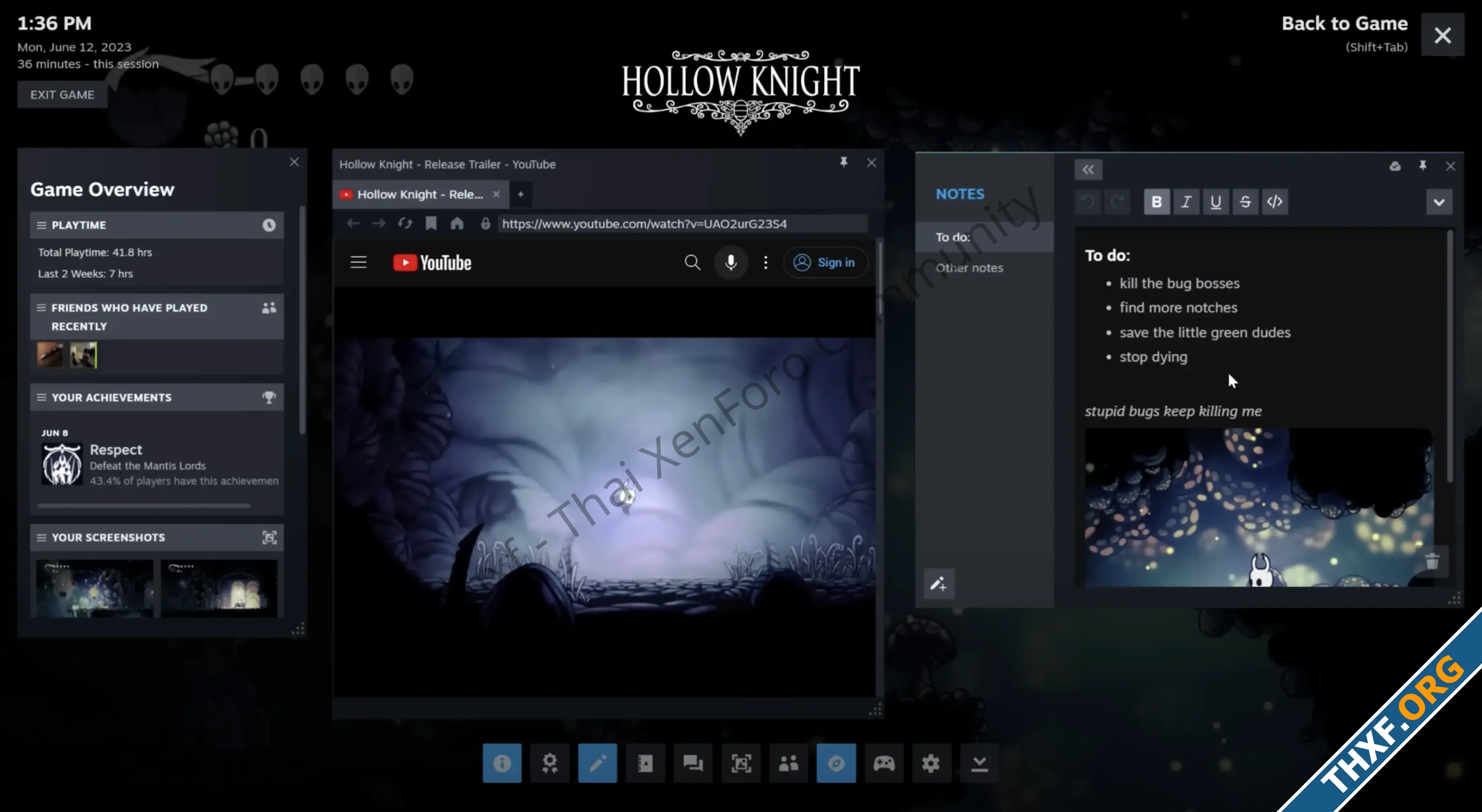This screenshot has height=812, width=1482.
Task: Collapse YOUR ACHIEVEMENTS section header
Action: pos(156,397)
